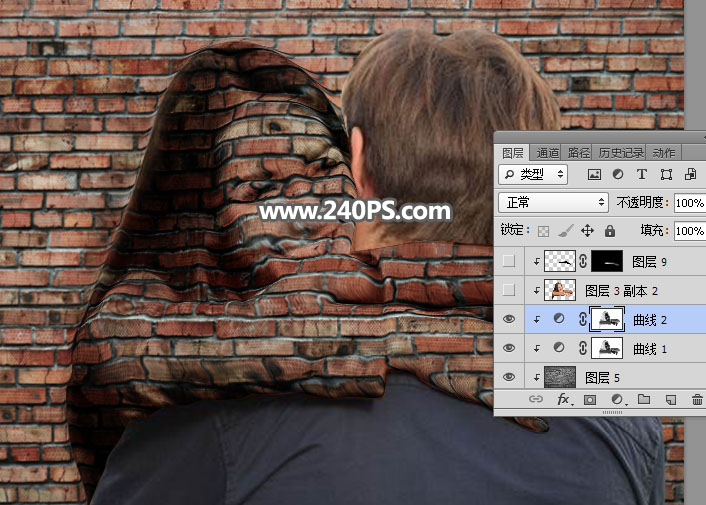
Task: Delete layer trash icon
Action: click(x=697, y=400)
